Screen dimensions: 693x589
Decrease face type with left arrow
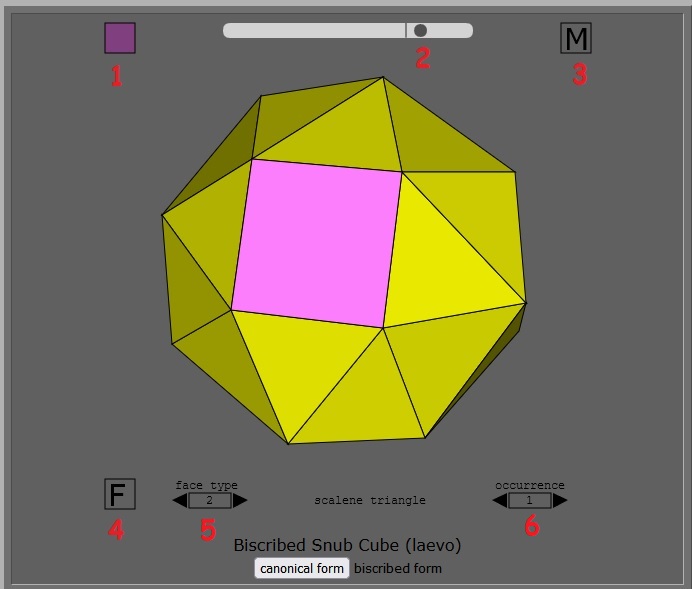pos(180,501)
